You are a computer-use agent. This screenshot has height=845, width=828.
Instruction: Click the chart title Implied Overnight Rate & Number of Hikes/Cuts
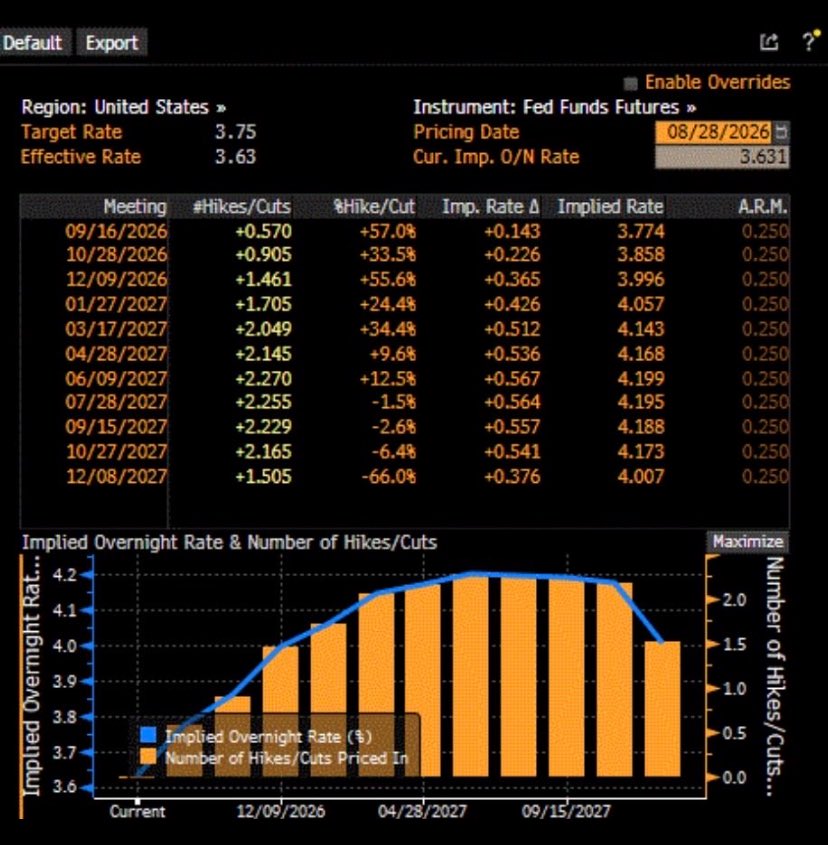pyautogui.click(x=229, y=542)
